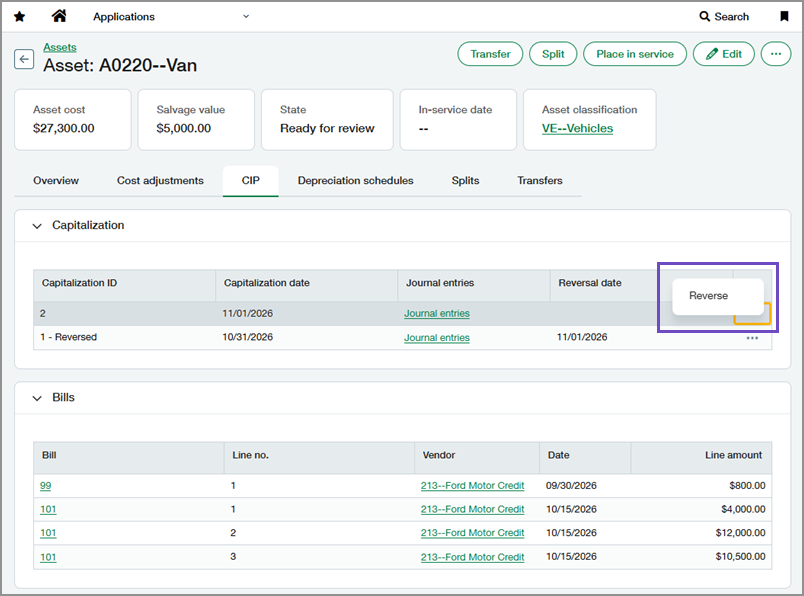Select the $5,000.00 salvage value
This screenshot has width=804, height=596.
coord(184,128)
